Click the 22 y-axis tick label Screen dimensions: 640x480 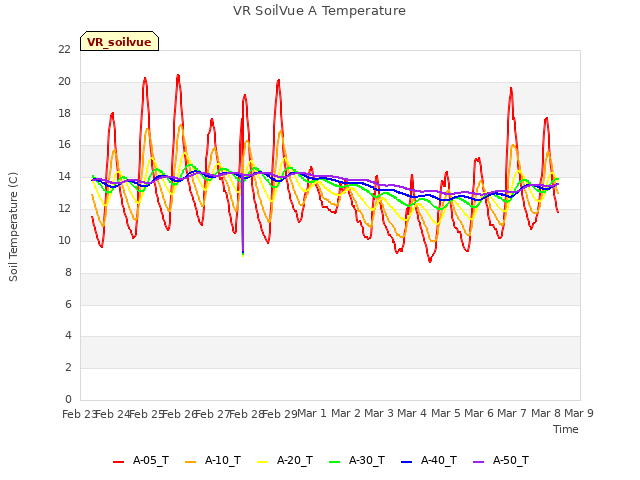(64, 49)
